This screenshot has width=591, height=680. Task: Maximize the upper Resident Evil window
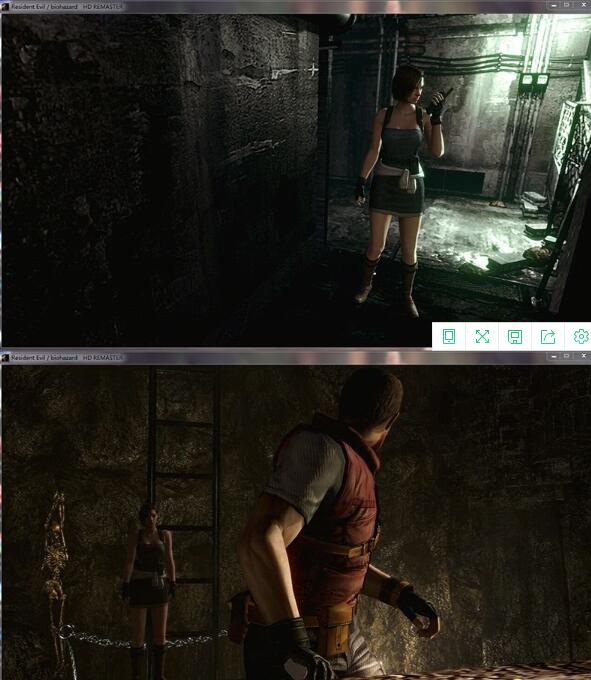point(566,4)
